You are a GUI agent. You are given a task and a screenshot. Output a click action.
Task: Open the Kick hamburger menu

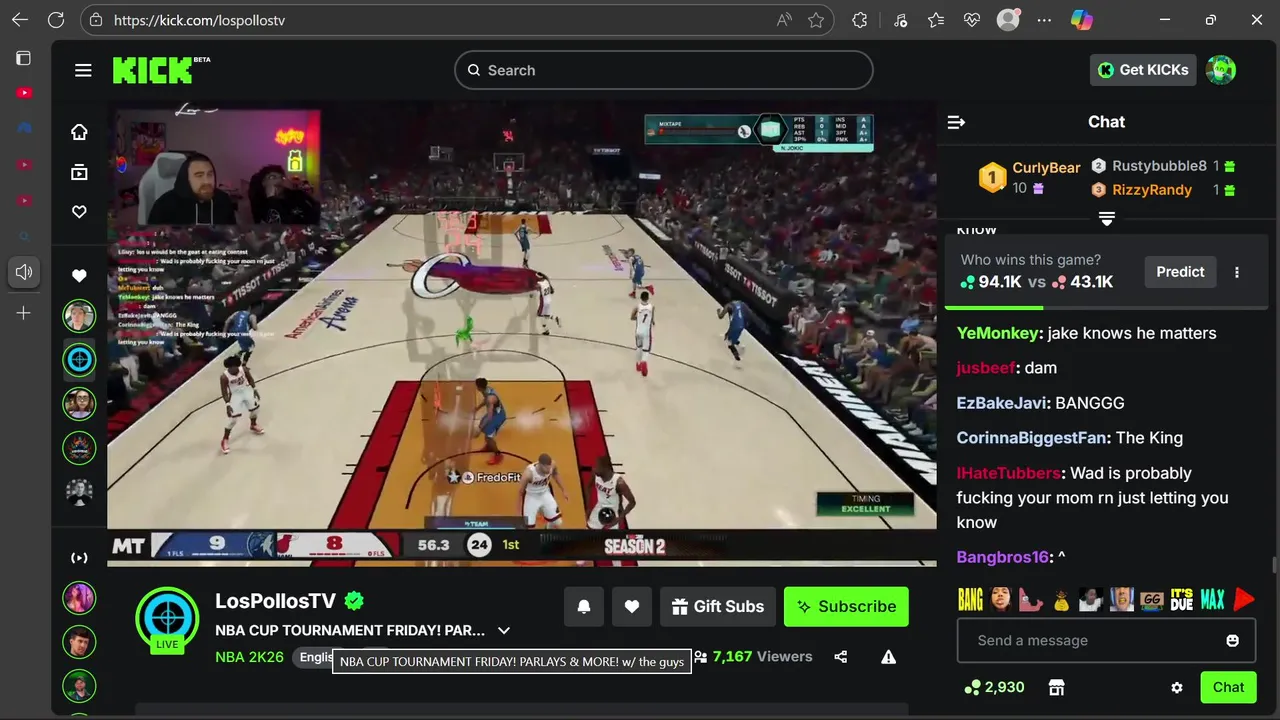[x=83, y=70]
